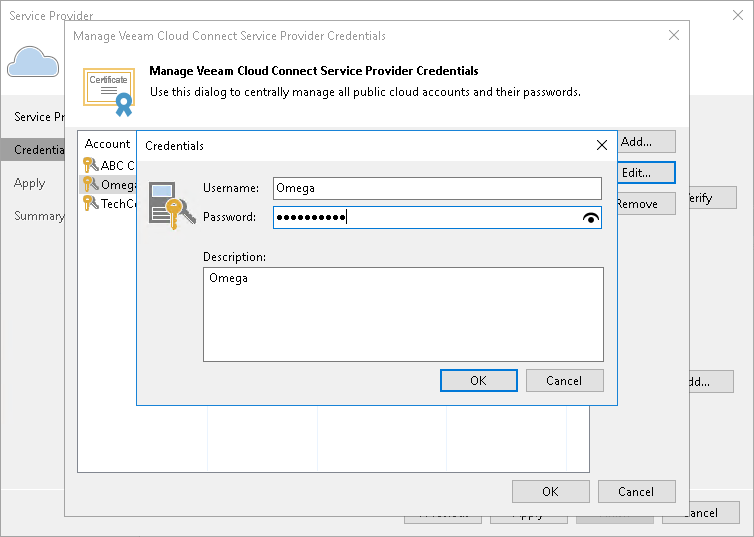Click the Edit... button in Manage Credentials
This screenshot has width=754, height=537.
coord(646,173)
